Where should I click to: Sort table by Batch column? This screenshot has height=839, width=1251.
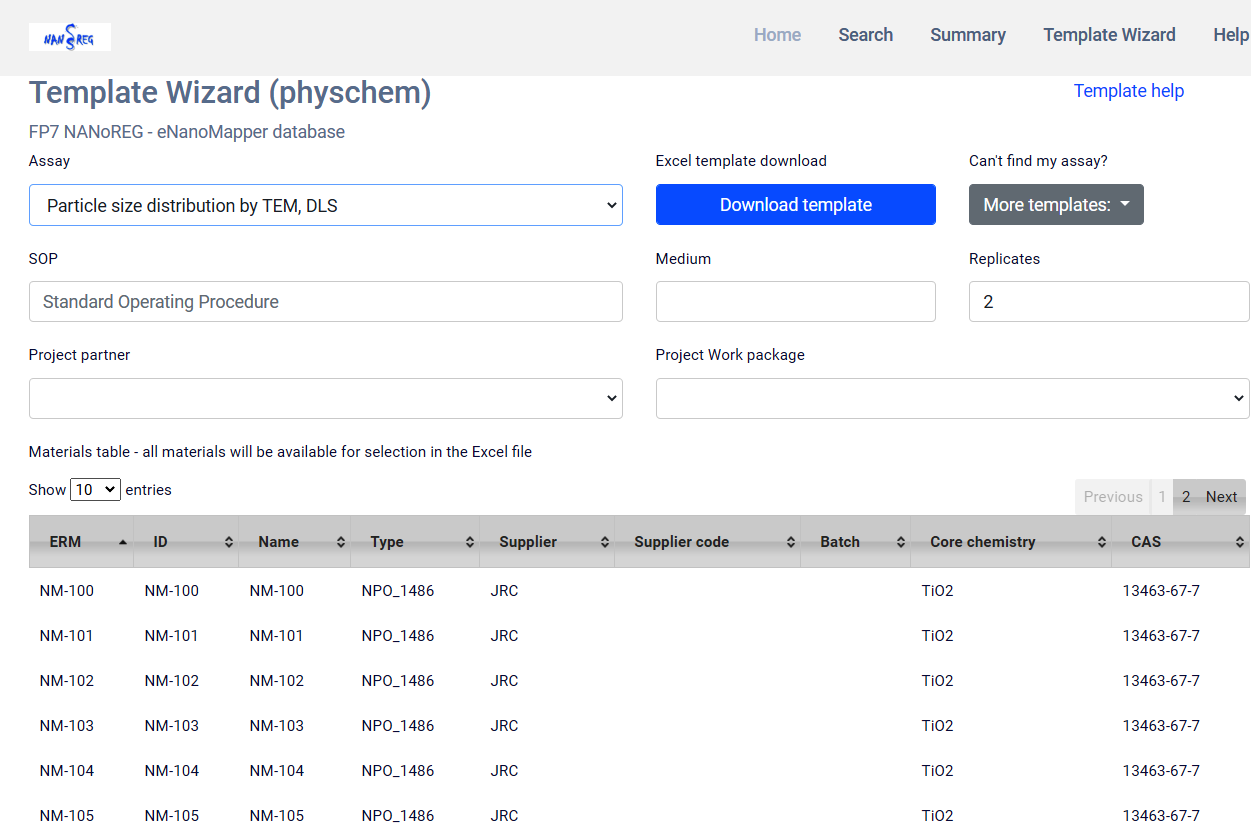[856, 542]
